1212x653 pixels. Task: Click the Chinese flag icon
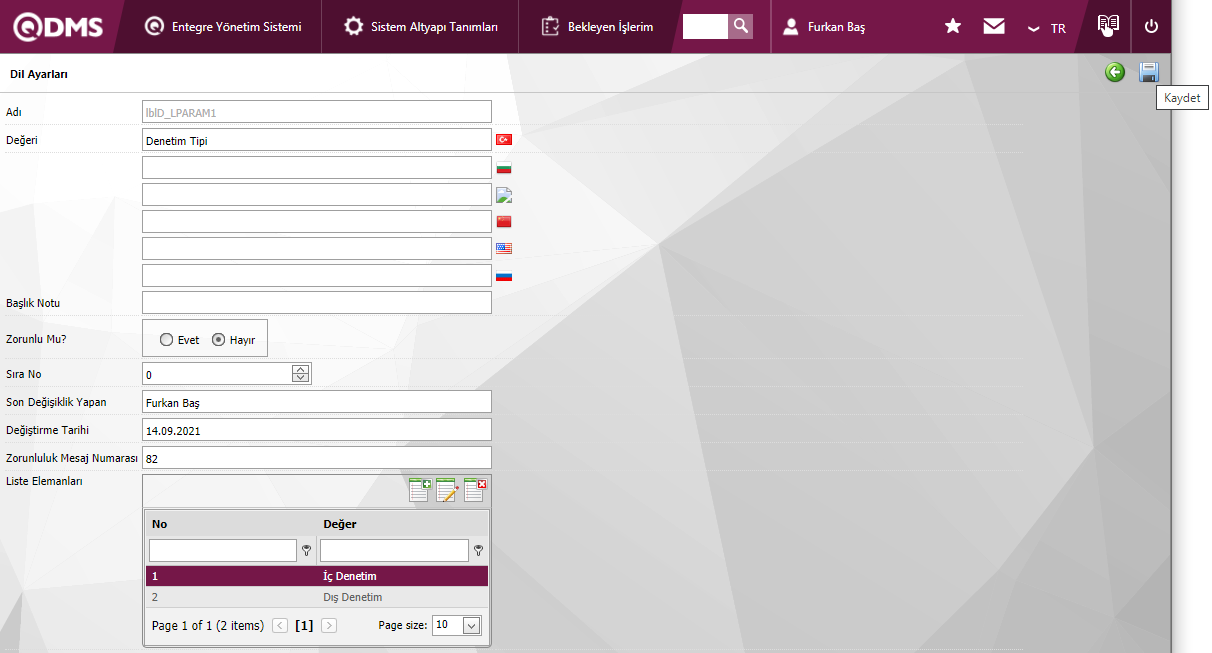504,221
